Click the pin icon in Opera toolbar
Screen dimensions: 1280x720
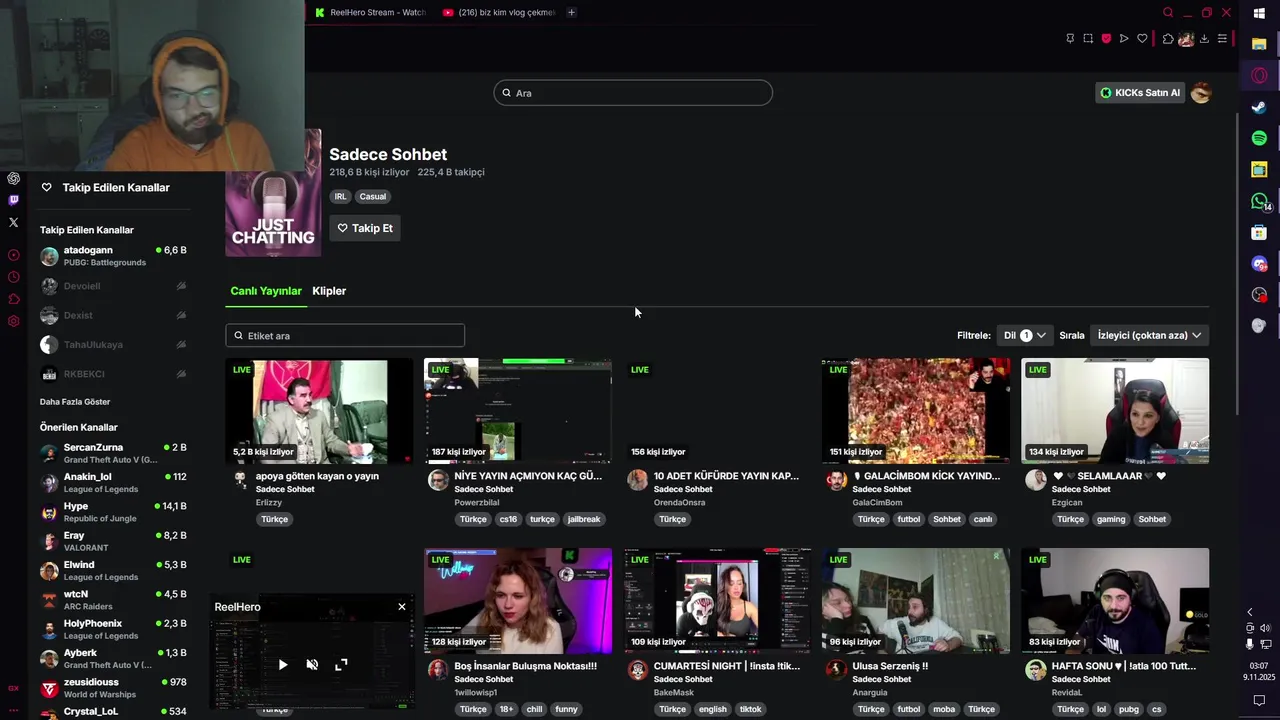[1070, 39]
